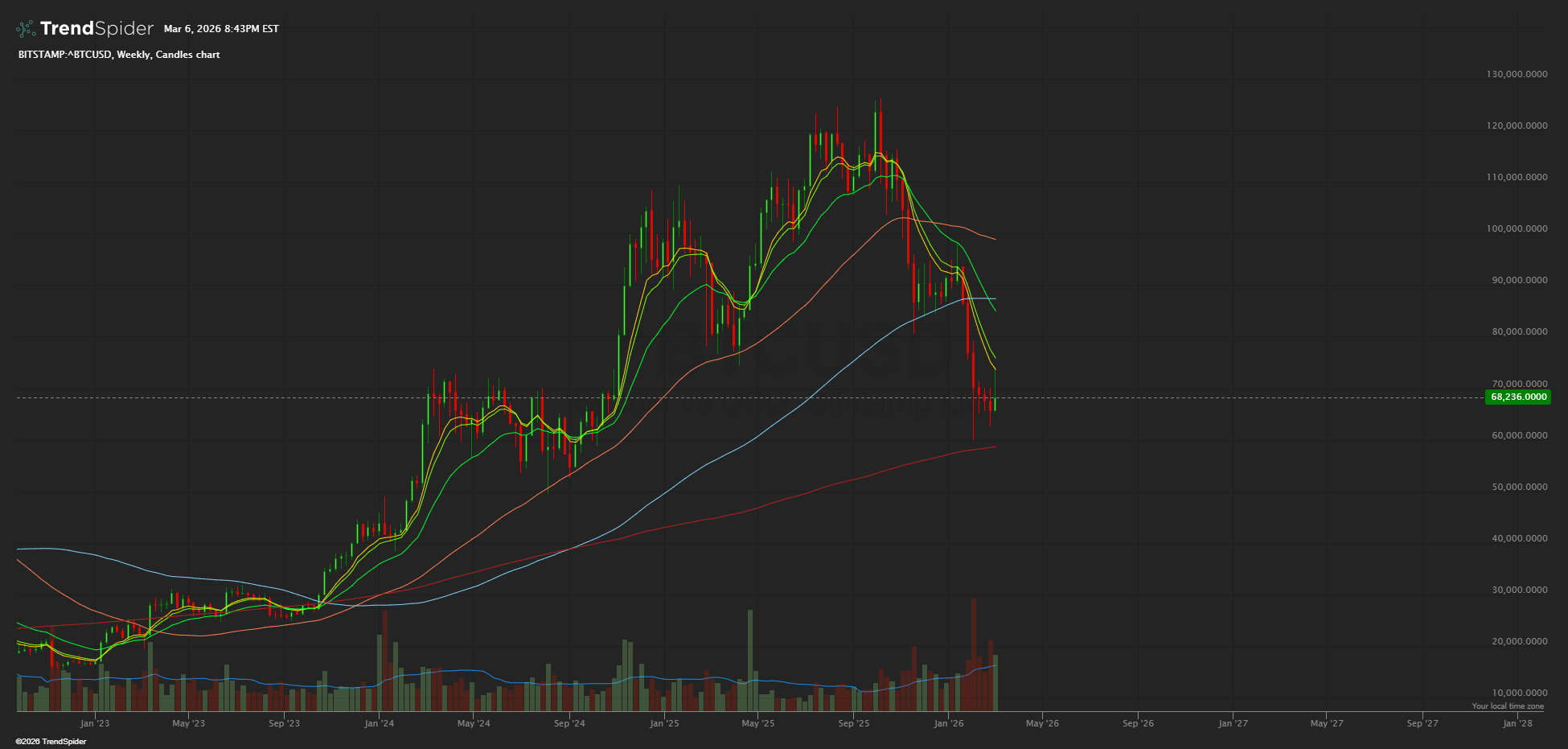The image size is (1568, 749).
Task: Select Jan '23 on the time axis
Action: (95, 723)
